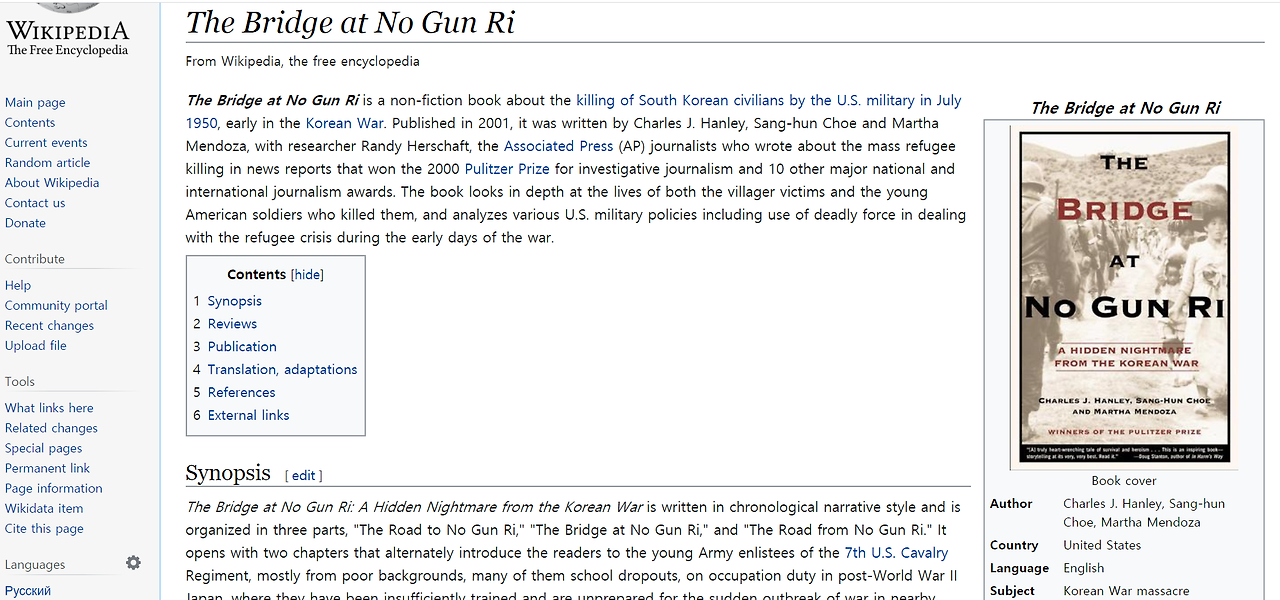Click the Languages sidebar heading
Screen dimensions: 1280x600
pos(35,565)
